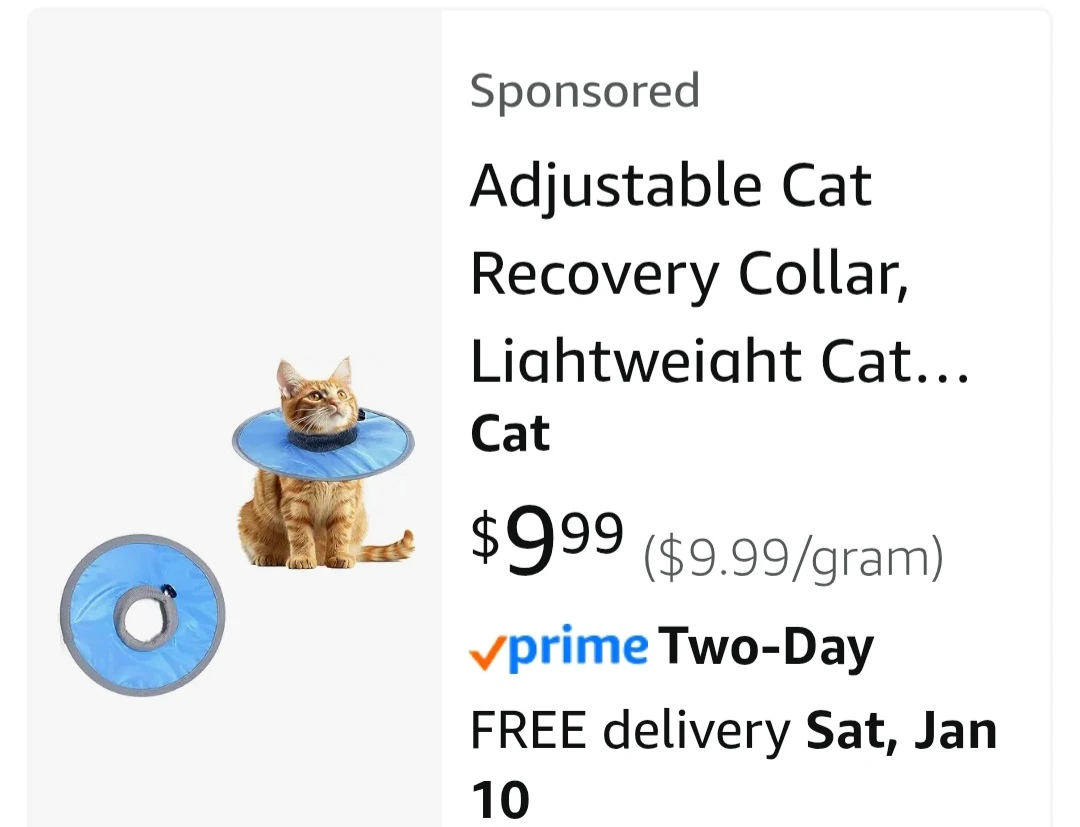
Task: Open the Adjustable Cat Recovery Collar title
Action: coord(720,273)
